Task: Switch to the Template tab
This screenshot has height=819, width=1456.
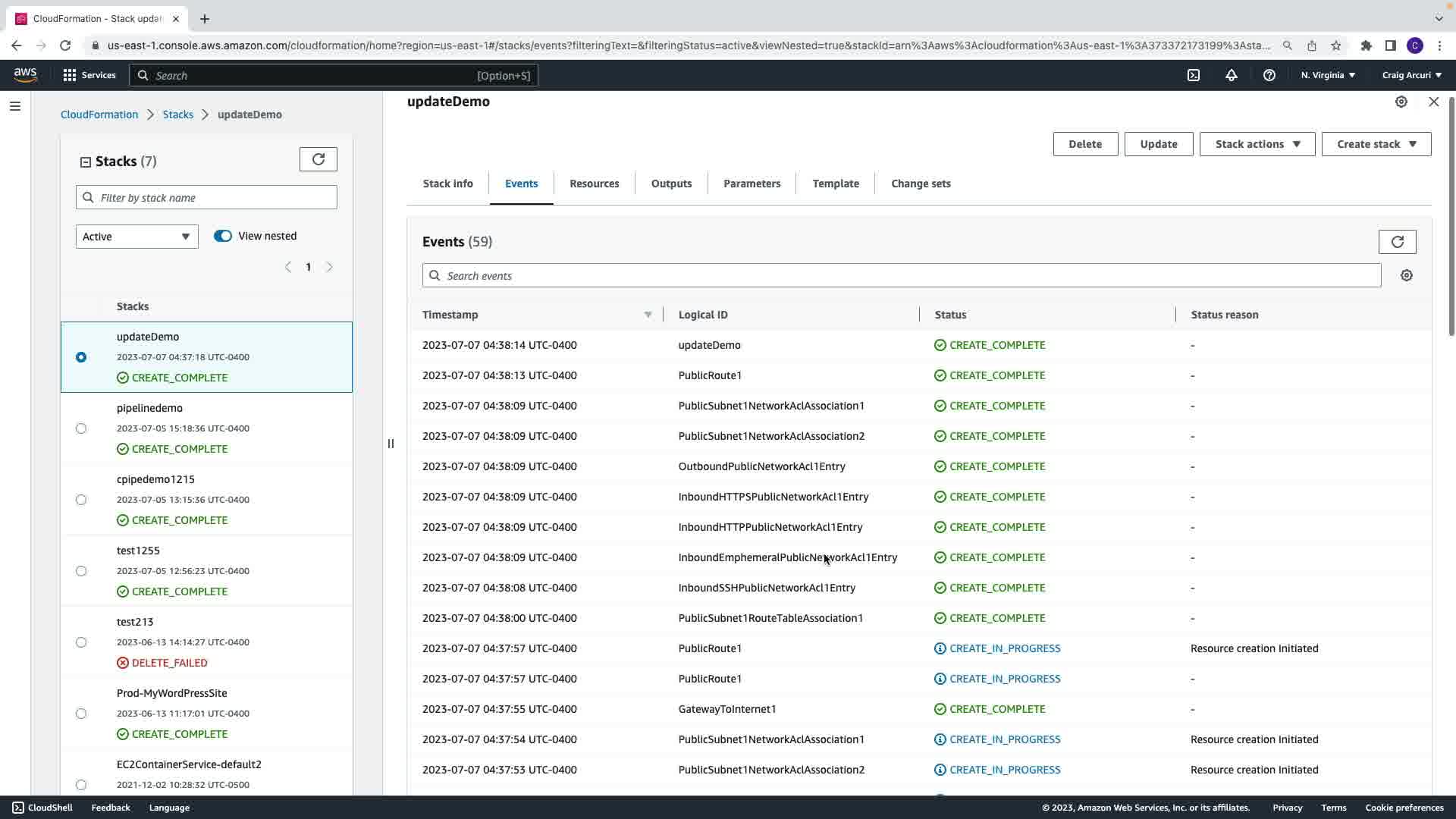Action: [x=835, y=184]
